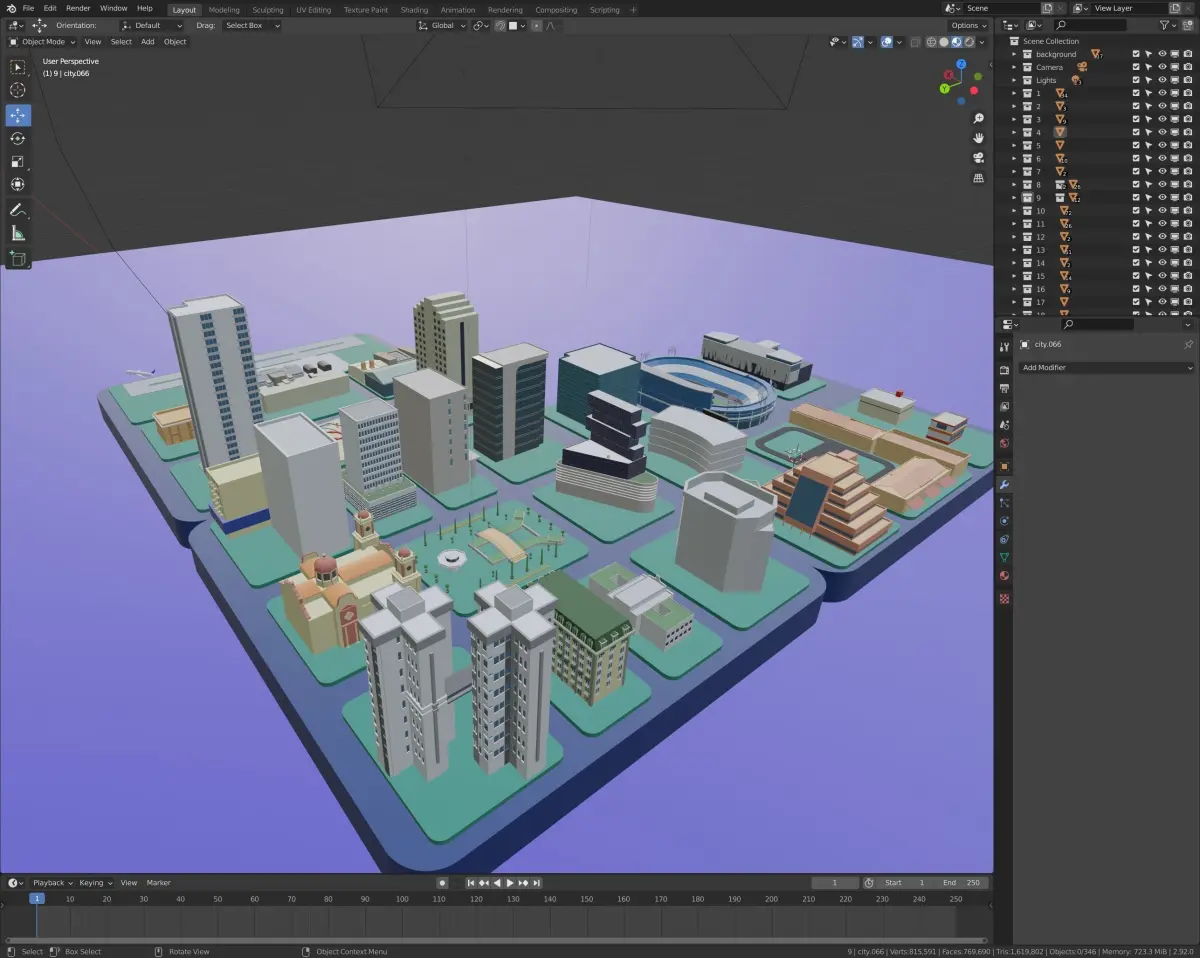The width and height of the screenshot is (1200, 958).
Task: Select the Add Cube tool
Action: click(x=18, y=259)
